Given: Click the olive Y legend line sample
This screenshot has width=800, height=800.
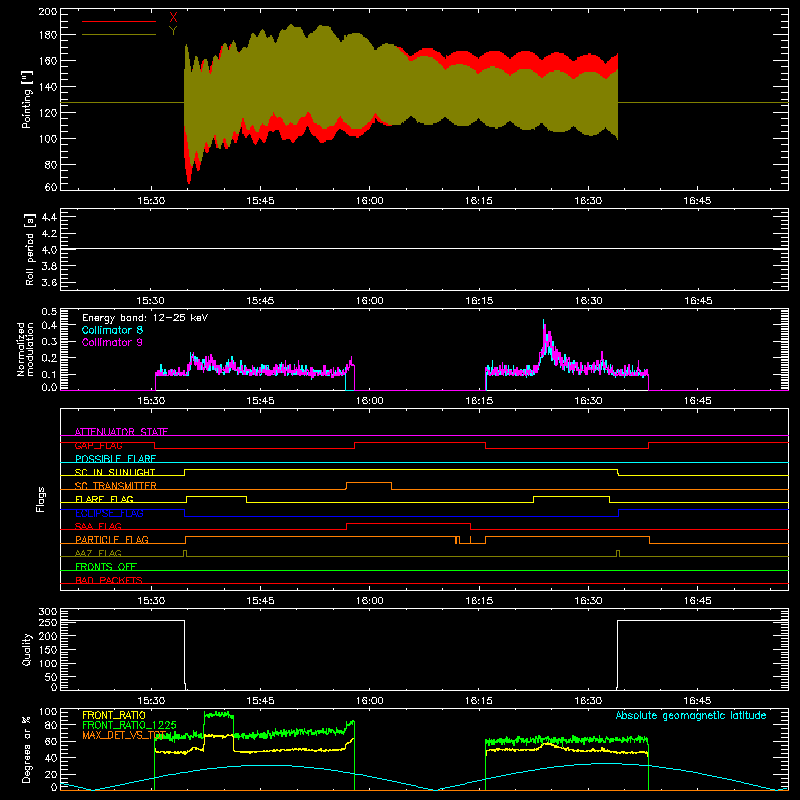Looking at the screenshot, I should click(x=119, y=35).
